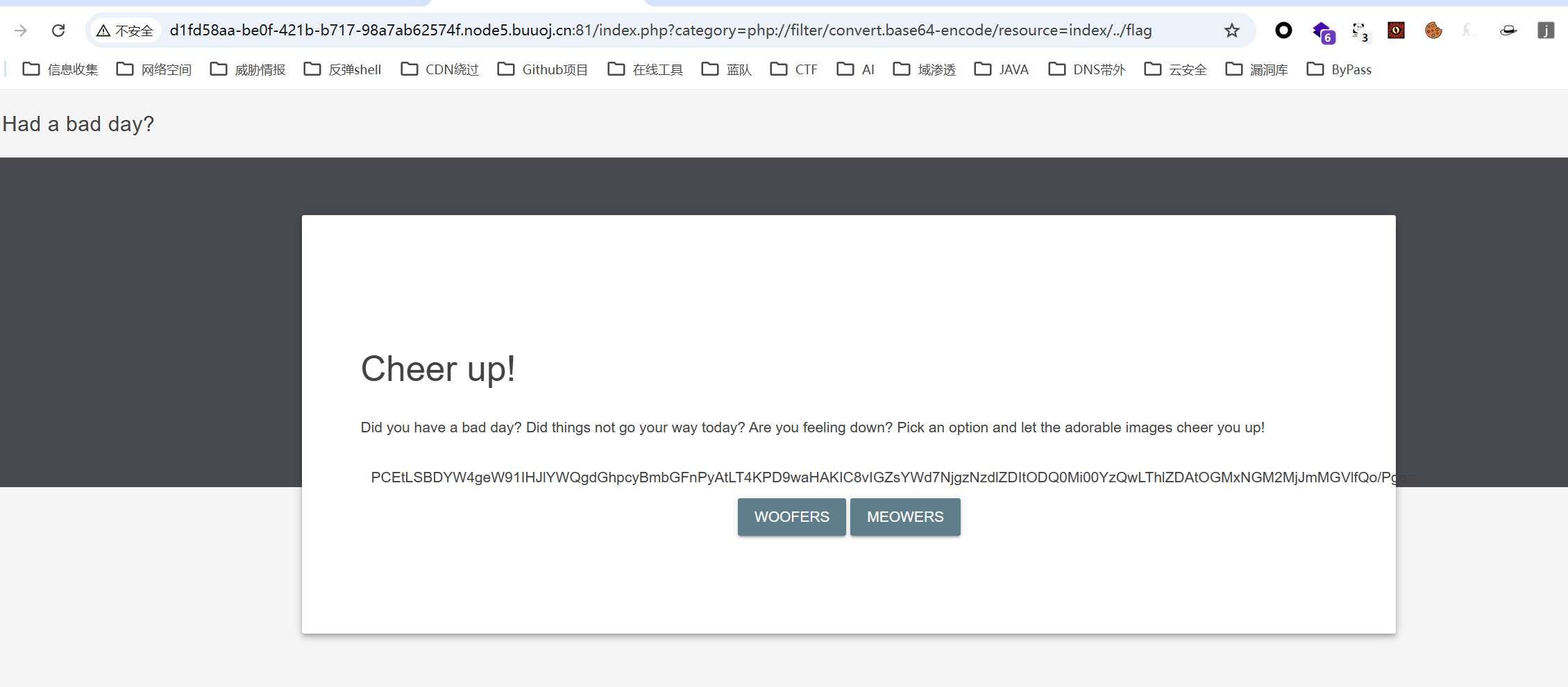Focus the URL address bar
This screenshot has width=1568, height=687.
659,31
